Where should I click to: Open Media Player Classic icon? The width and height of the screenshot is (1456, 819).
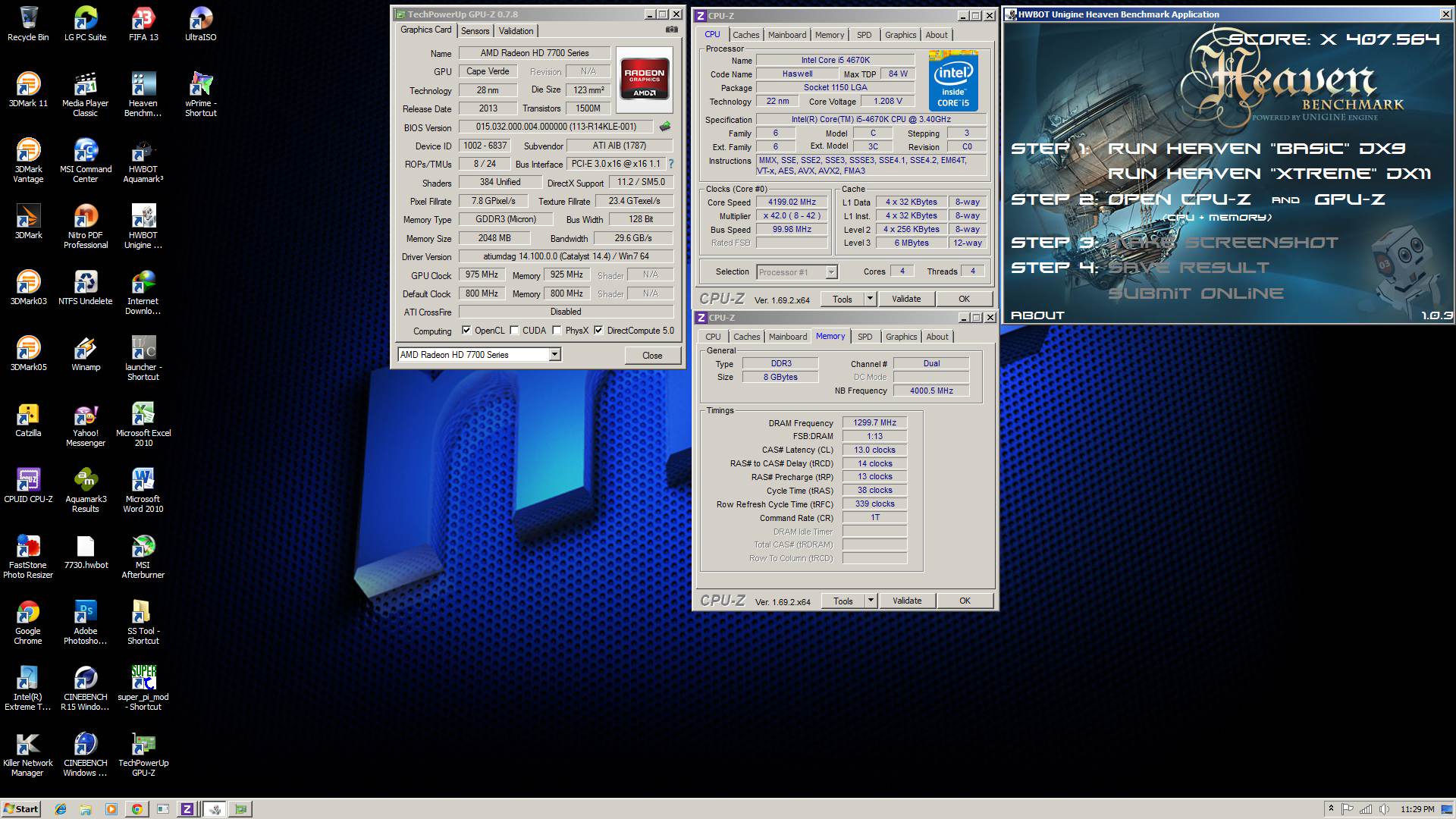[86, 94]
